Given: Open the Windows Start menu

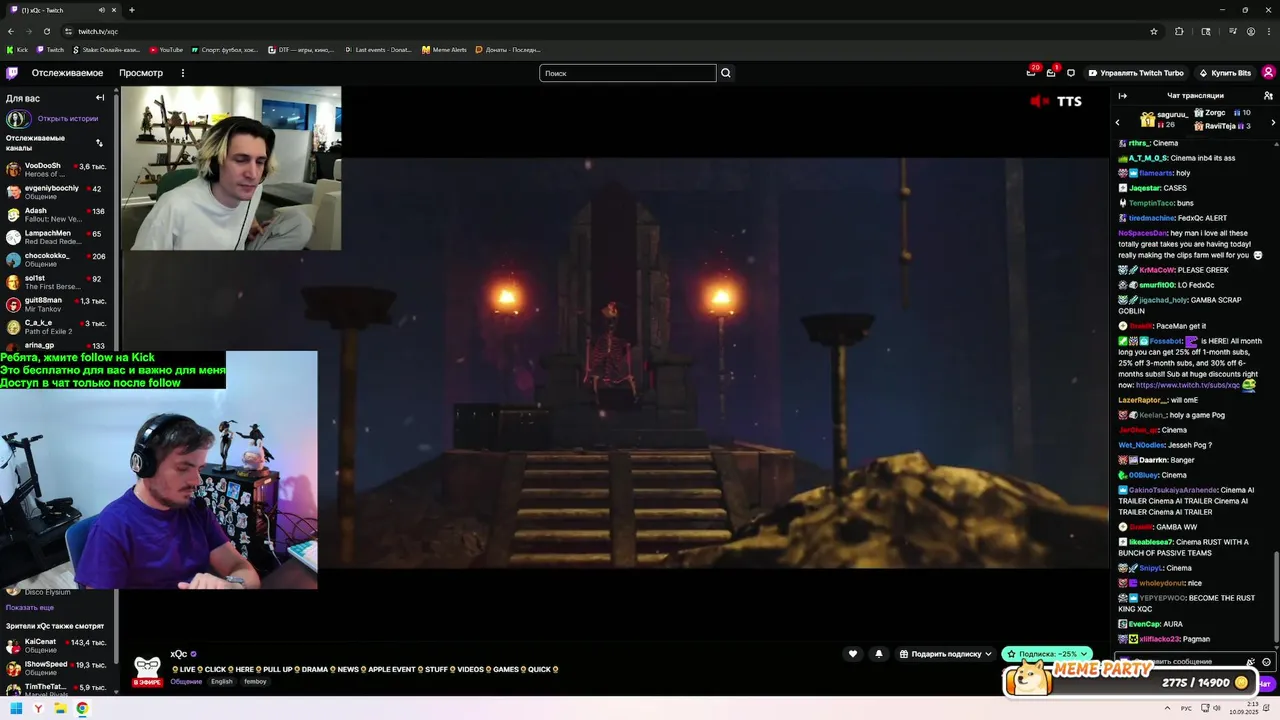Looking at the screenshot, I should pyautogui.click(x=16, y=708).
